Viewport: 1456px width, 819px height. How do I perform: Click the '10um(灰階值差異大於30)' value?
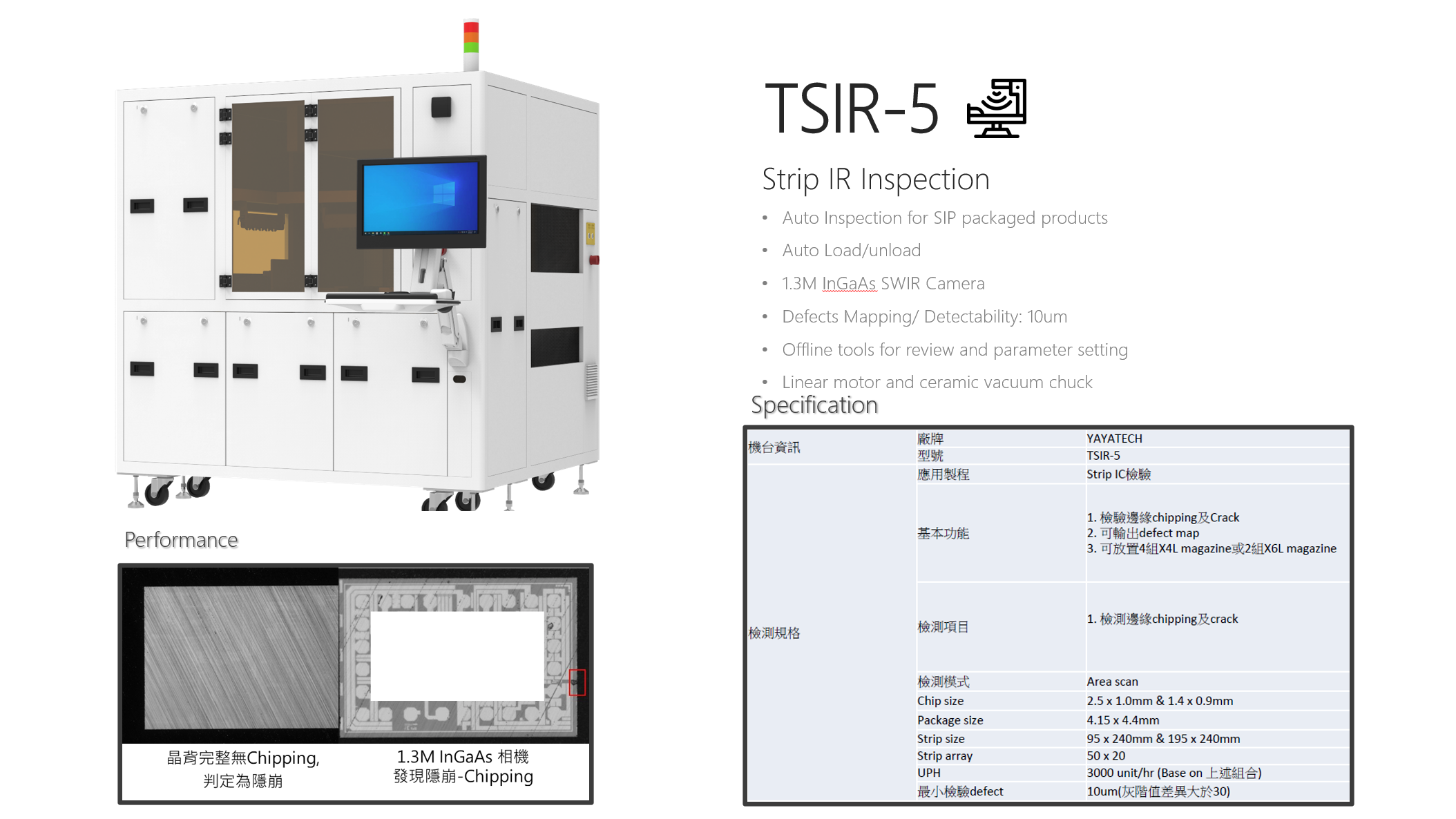[1158, 791]
